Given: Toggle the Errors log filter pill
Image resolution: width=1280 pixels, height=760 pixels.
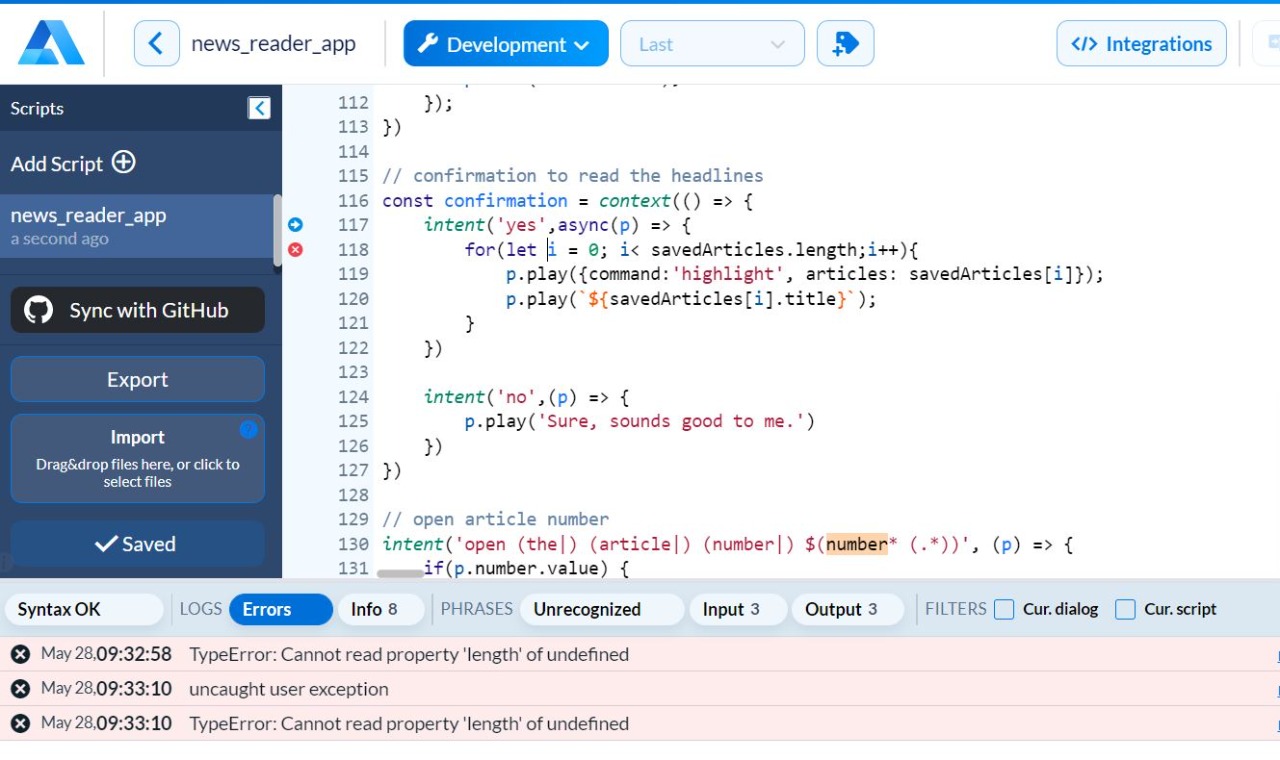Looking at the screenshot, I should click(x=281, y=609).
